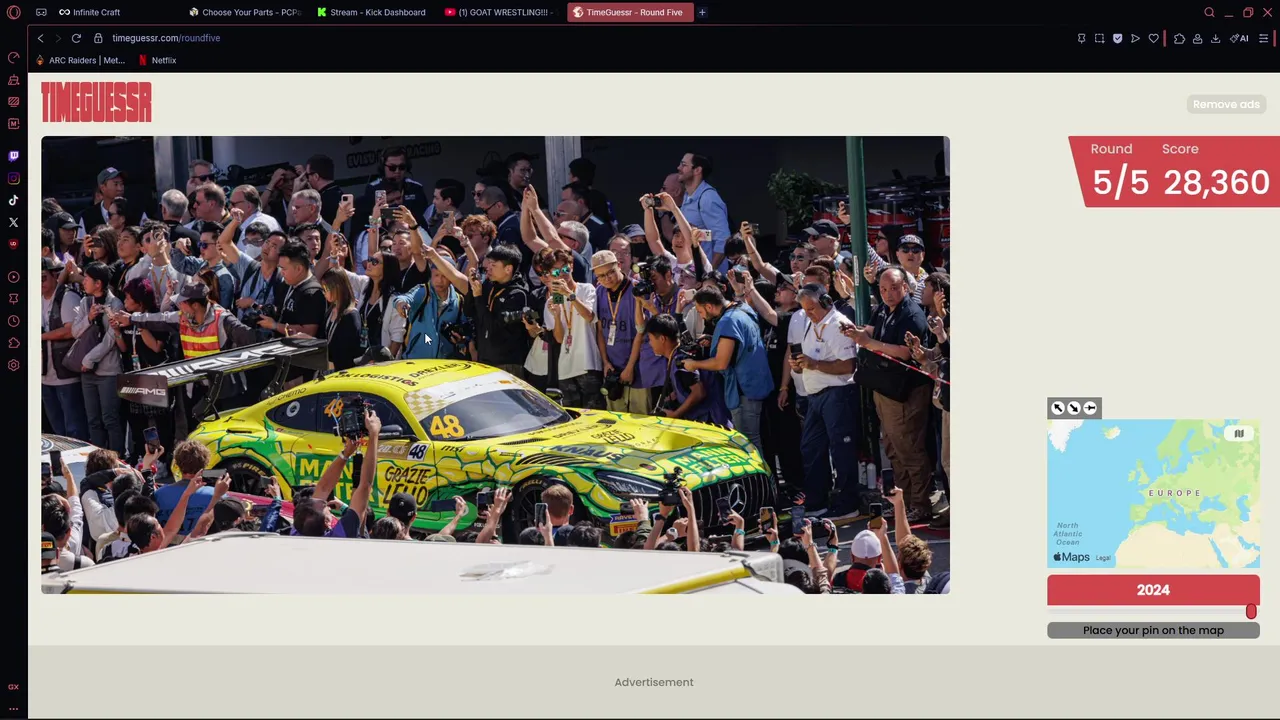Place a pin on the Europe map
The height and width of the screenshot is (720, 1280).
(1153, 493)
